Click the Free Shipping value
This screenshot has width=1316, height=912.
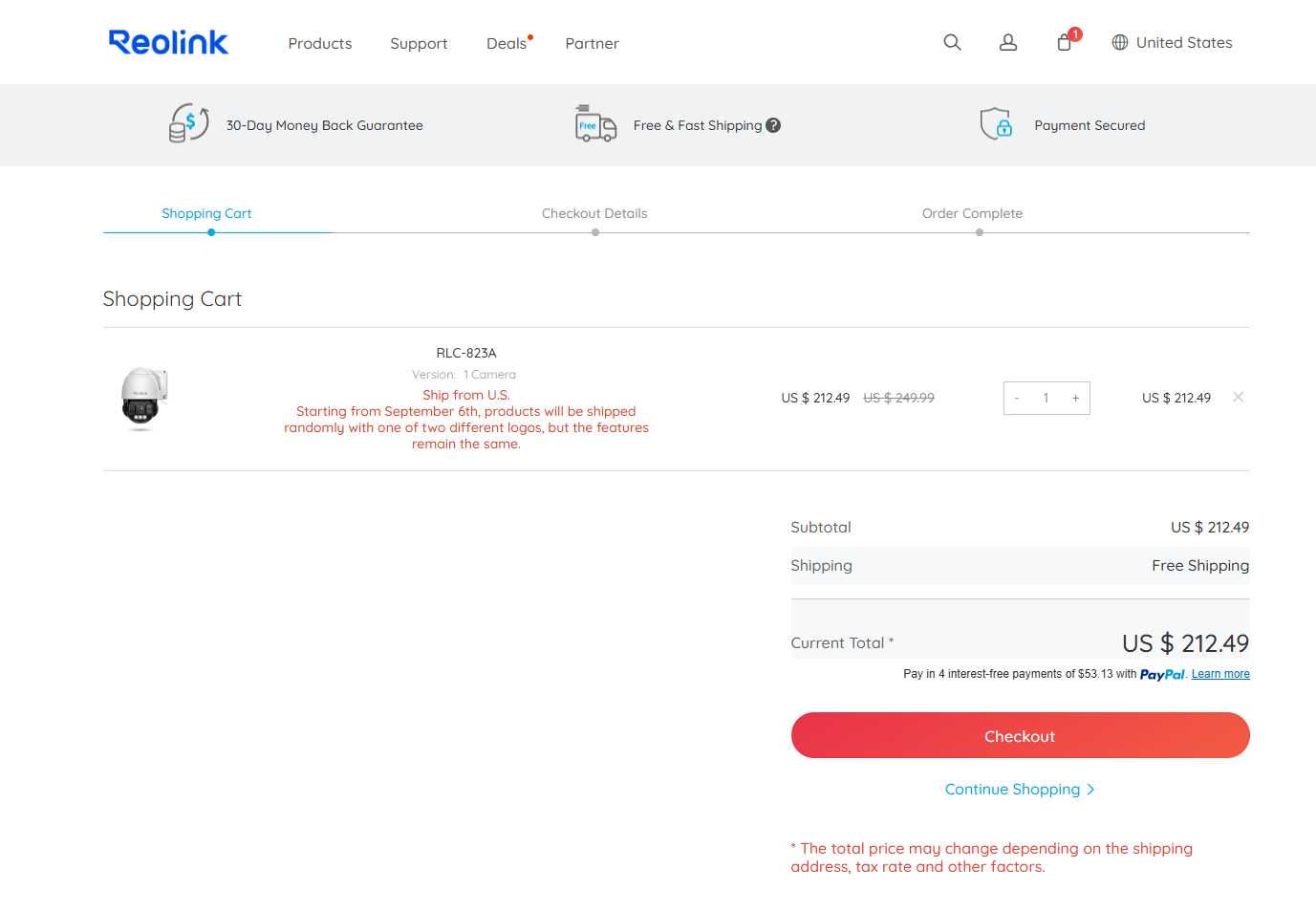point(1200,565)
